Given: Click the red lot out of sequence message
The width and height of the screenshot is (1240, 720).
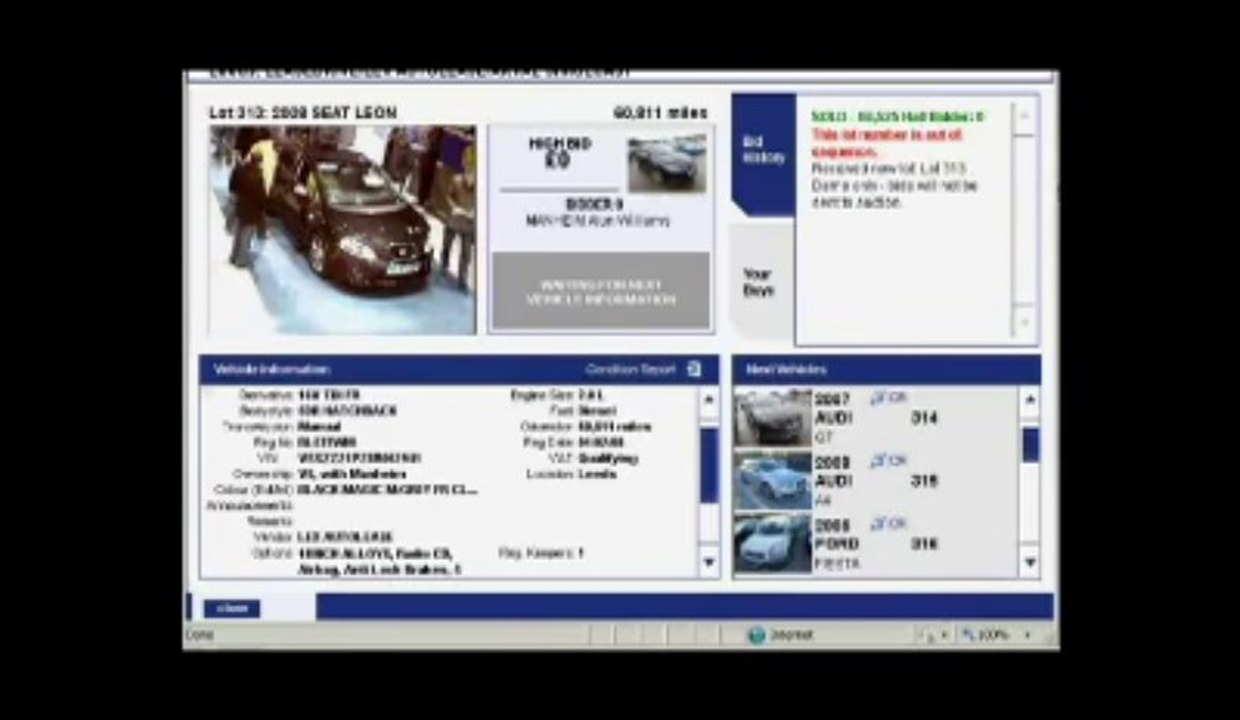Looking at the screenshot, I should [x=887, y=143].
